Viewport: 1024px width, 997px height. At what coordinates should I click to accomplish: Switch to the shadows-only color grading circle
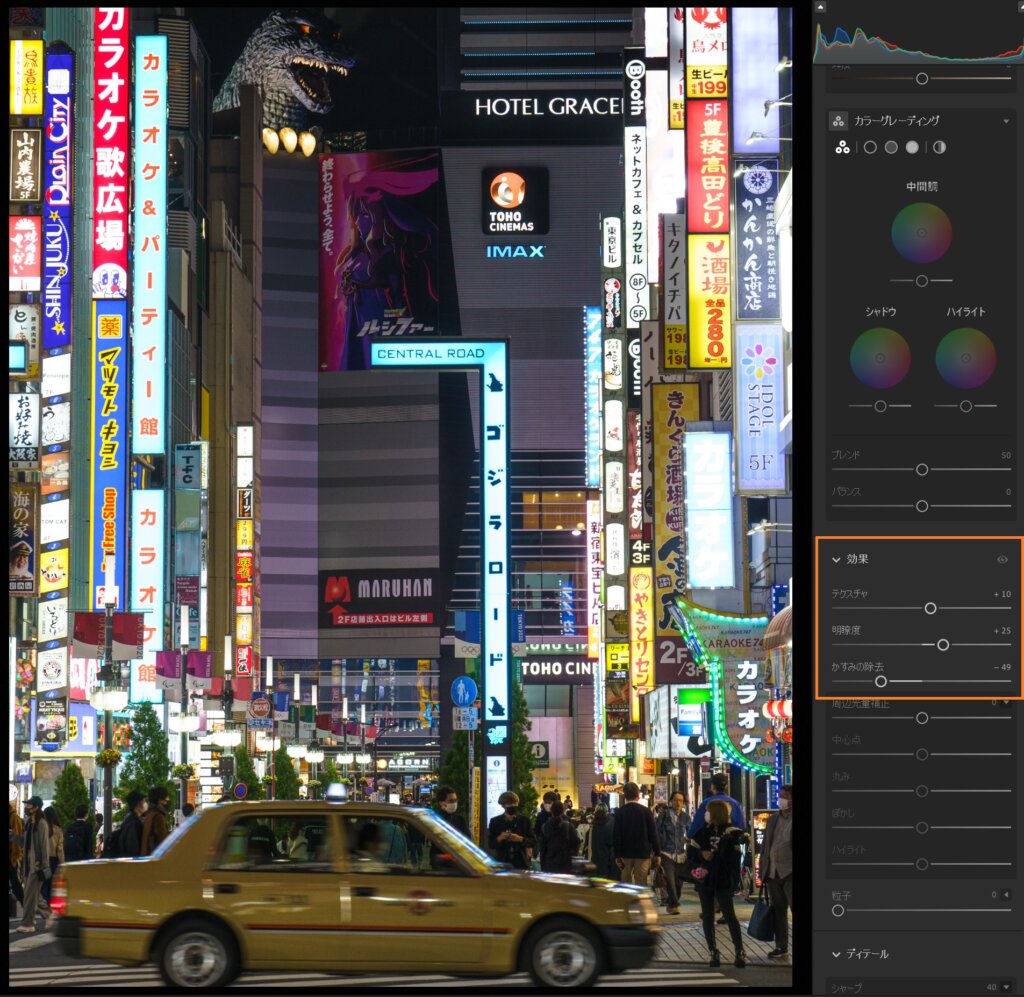(x=870, y=147)
